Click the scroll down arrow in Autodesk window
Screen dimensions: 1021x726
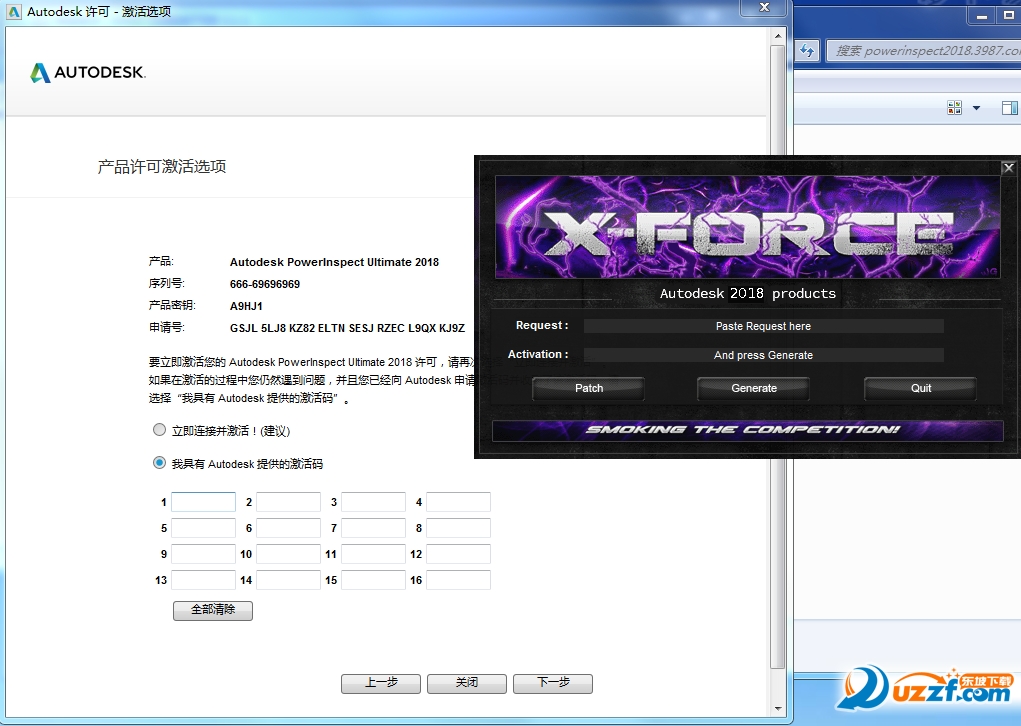[777, 708]
